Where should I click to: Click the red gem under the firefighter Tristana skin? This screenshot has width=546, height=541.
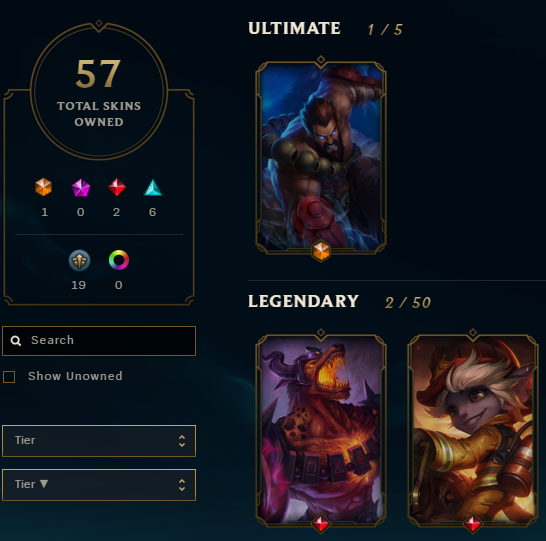473,523
